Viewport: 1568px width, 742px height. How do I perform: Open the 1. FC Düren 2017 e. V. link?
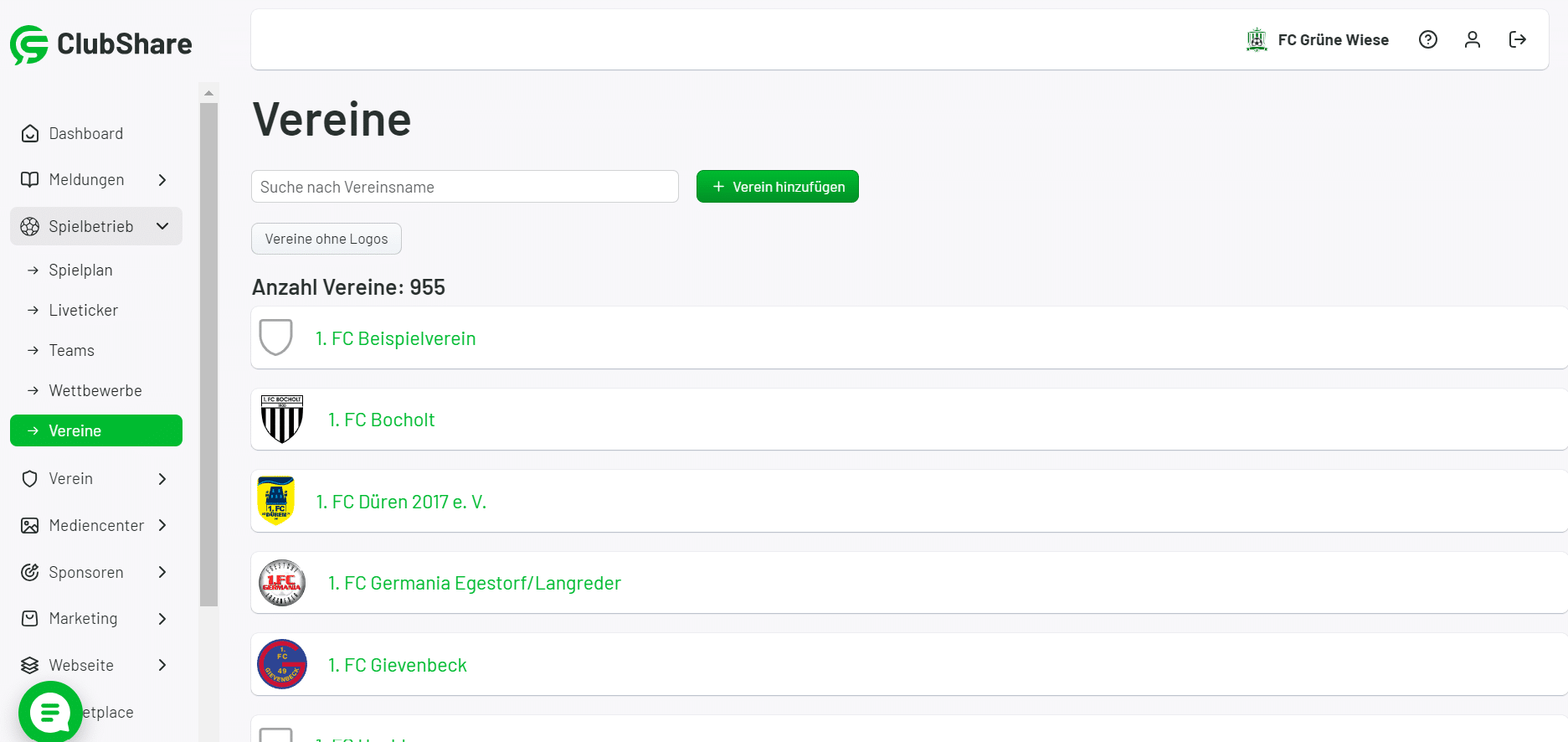tap(401, 502)
